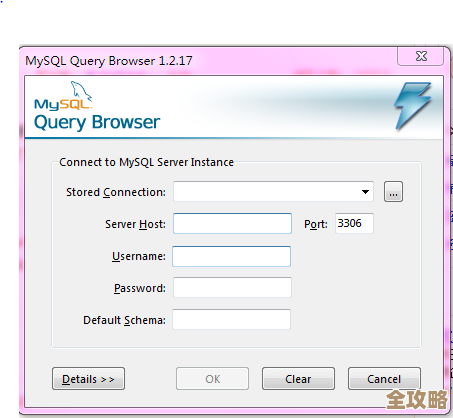This screenshot has height=418, width=453.
Task: Click the Password label
Action: click(140, 288)
